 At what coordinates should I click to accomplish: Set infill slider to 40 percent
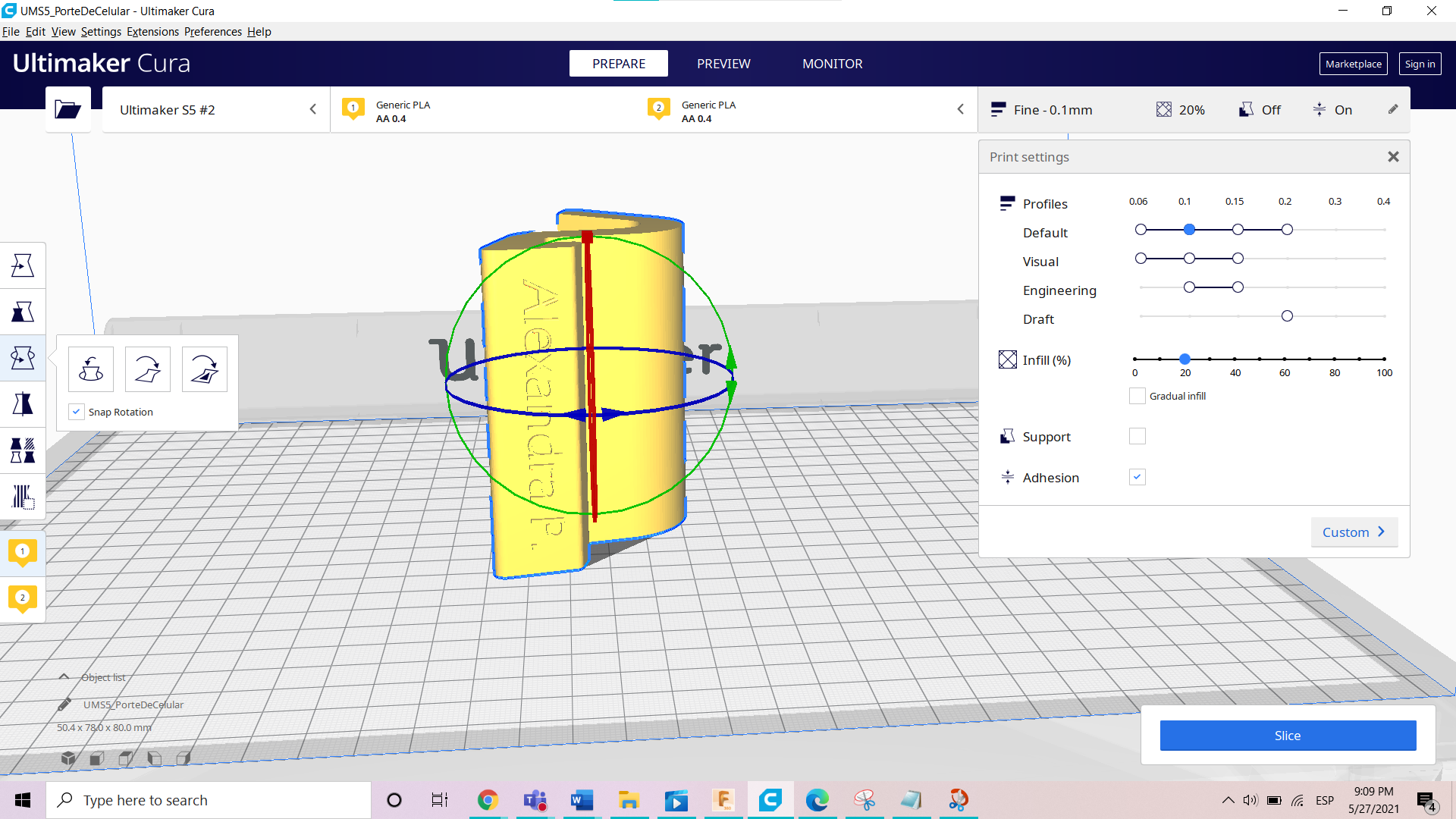pos(1235,359)
